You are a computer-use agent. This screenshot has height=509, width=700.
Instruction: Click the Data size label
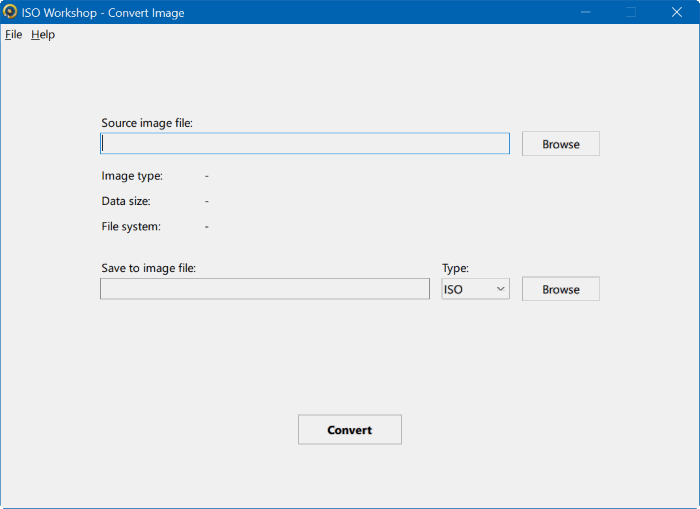[x=126, y=201]
